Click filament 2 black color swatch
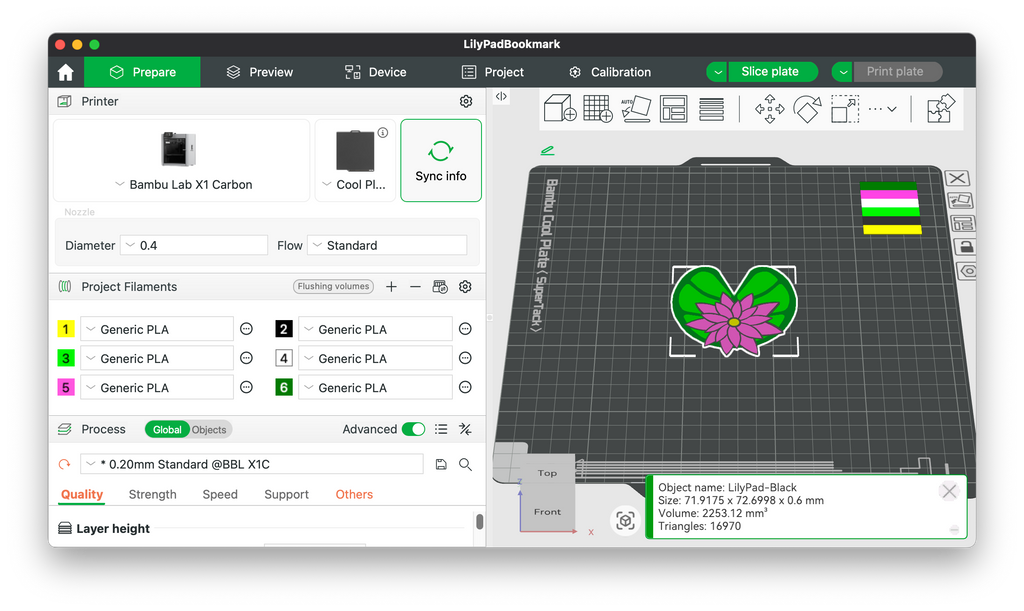This screenshot has height=611, width=1024. [x=284, y=329]
